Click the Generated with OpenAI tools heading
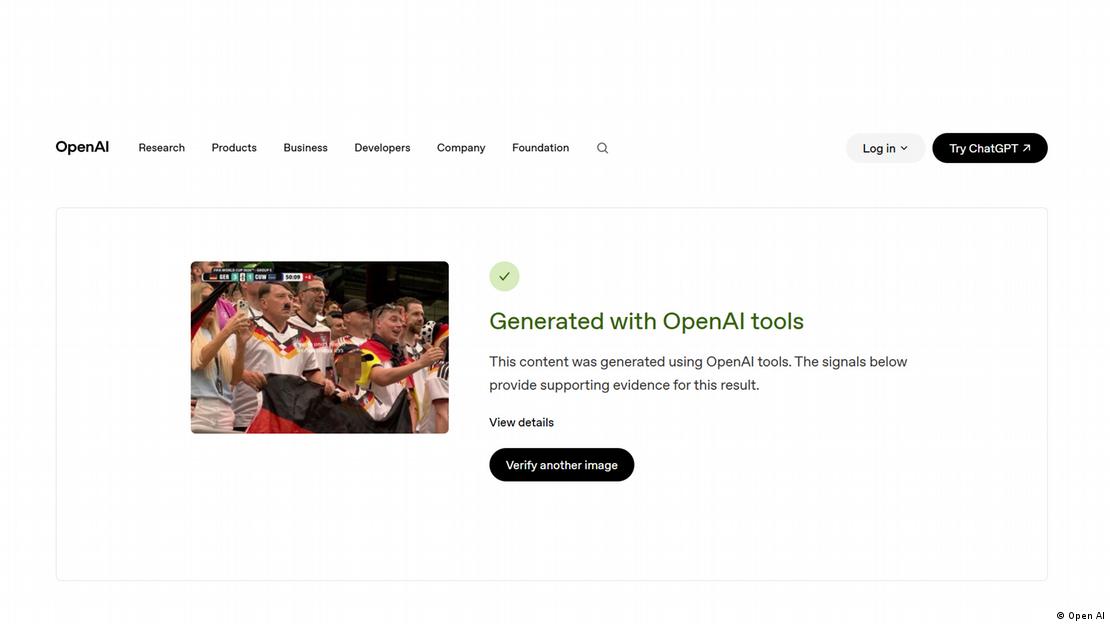 click(646, 321)
